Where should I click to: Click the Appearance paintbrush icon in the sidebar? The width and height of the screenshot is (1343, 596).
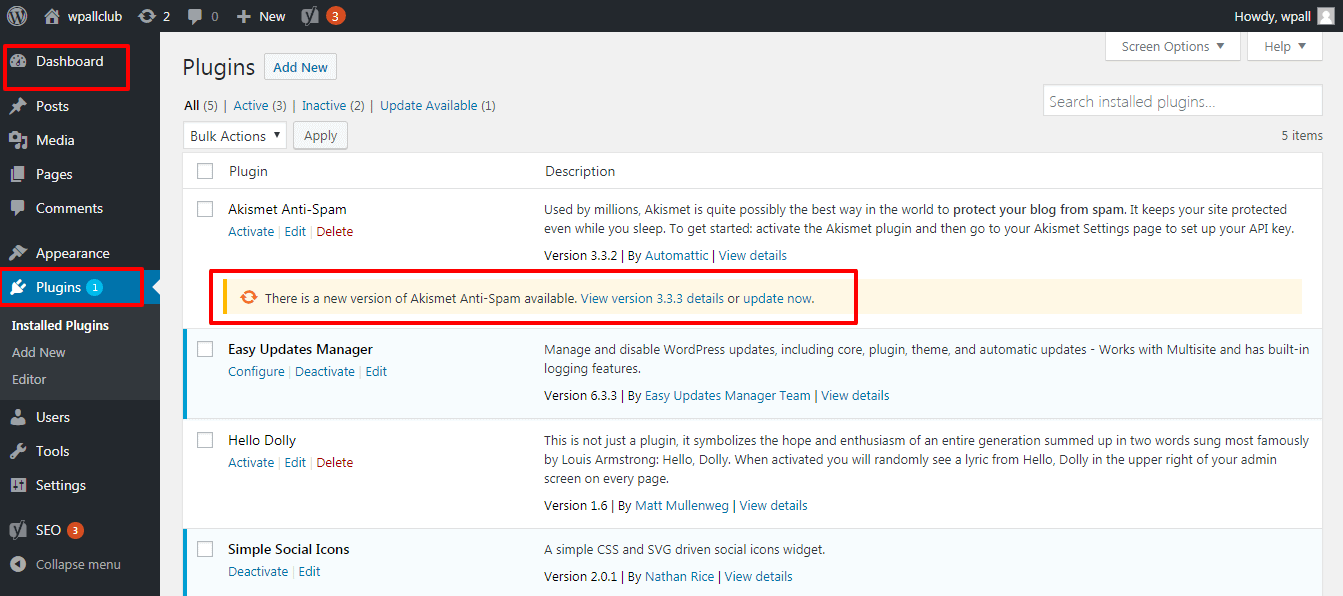18,253
